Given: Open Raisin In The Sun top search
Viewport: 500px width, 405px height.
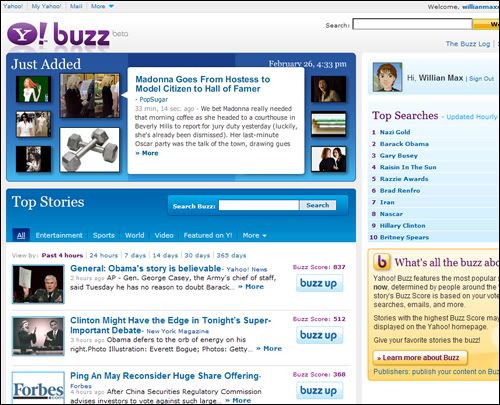Looking at the screenshot, I should 408,167.
